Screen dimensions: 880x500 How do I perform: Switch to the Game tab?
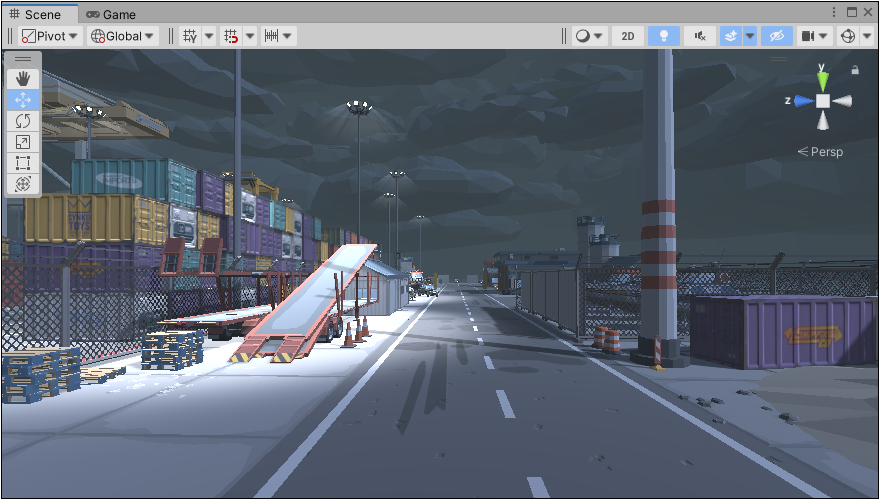[110, 15]
